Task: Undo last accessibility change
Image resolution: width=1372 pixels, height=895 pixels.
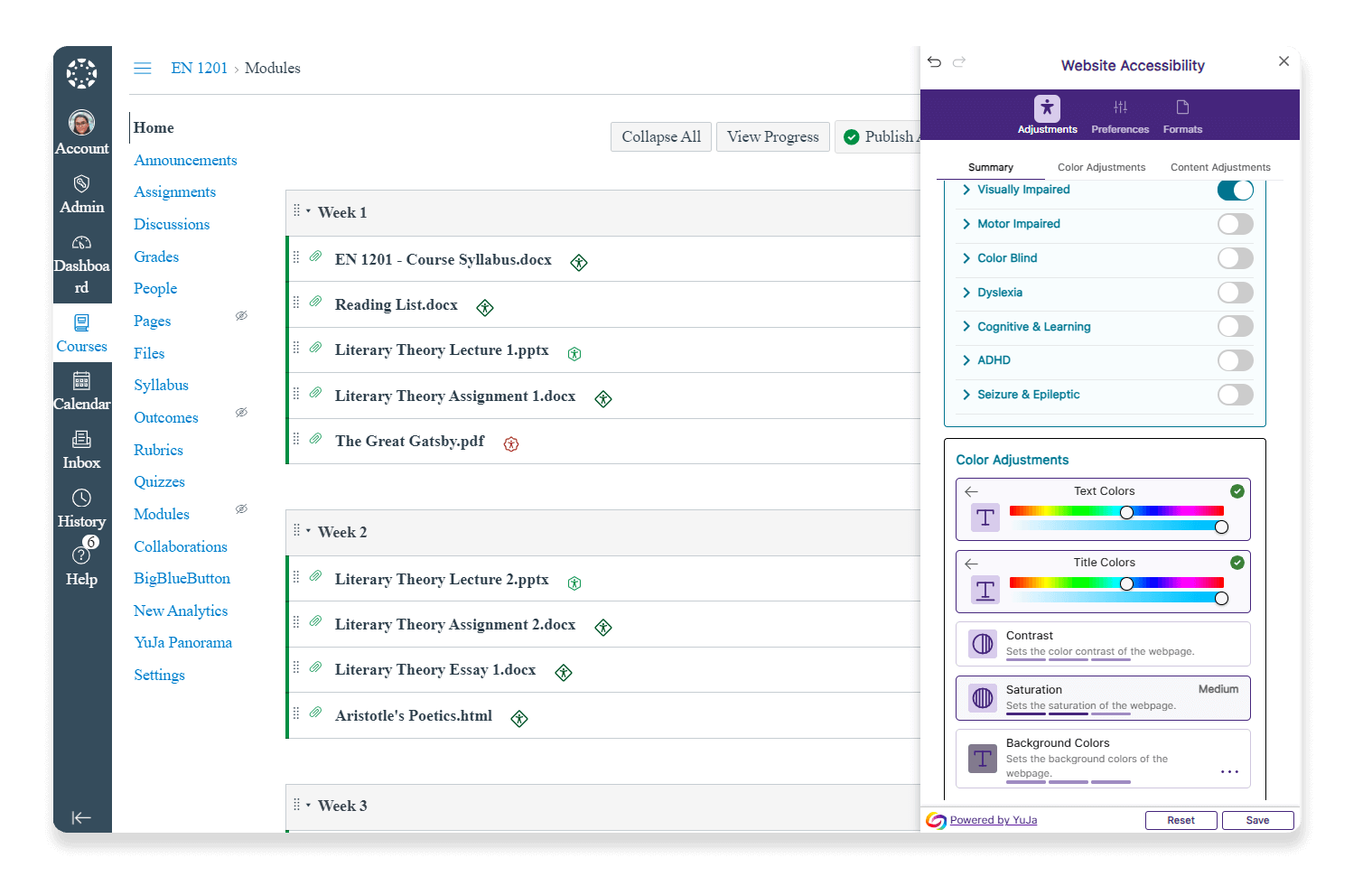Action: click(934, 62)
